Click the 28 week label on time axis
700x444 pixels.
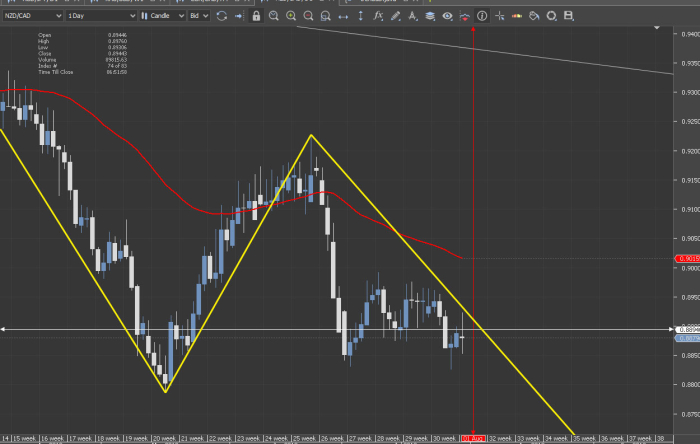(x=388, y=439)
